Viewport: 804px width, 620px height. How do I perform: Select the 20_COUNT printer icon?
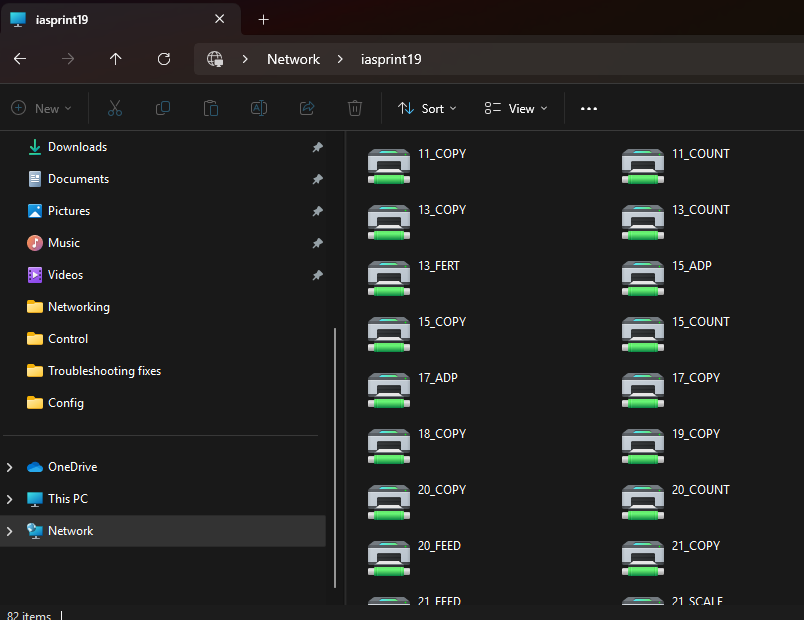pyautogui.click(x=642, y=502)
